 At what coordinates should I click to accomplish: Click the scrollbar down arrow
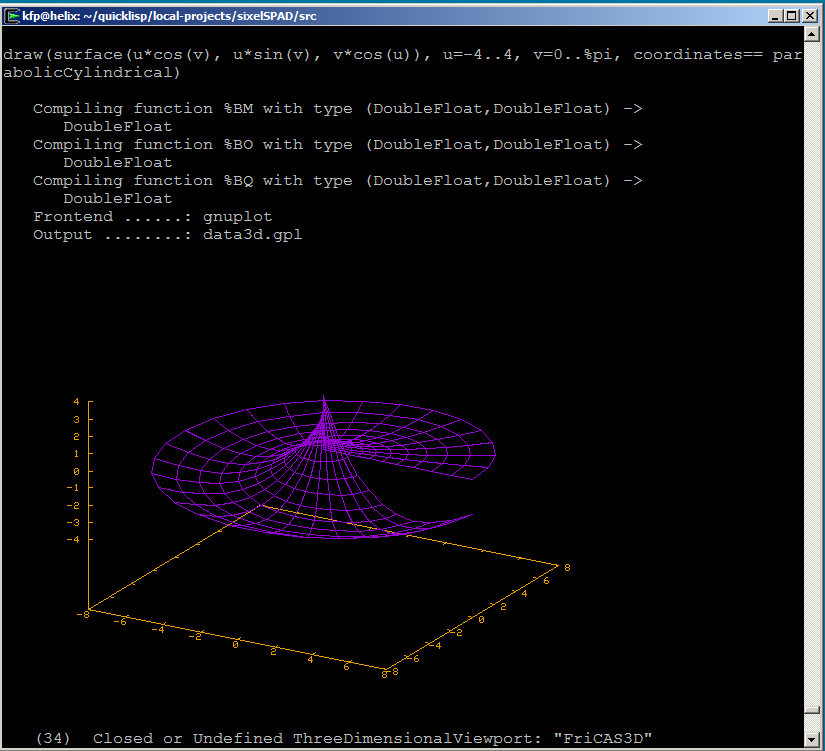point(810,741)
